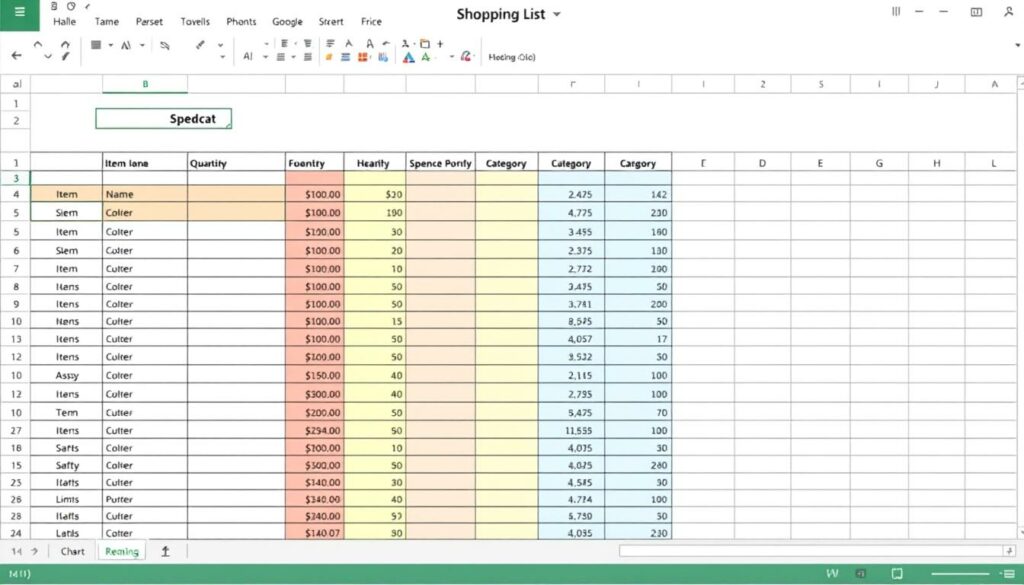
Task: Collapse the ribbon using far-right arrow
Action: [1017, 45]
